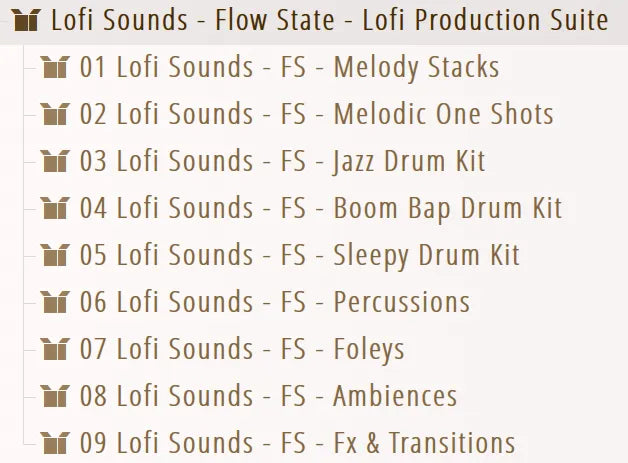Open the 01 Melody Stacks folder
The height and width of the screenshot is (463, 628).
tap(289, 68)
